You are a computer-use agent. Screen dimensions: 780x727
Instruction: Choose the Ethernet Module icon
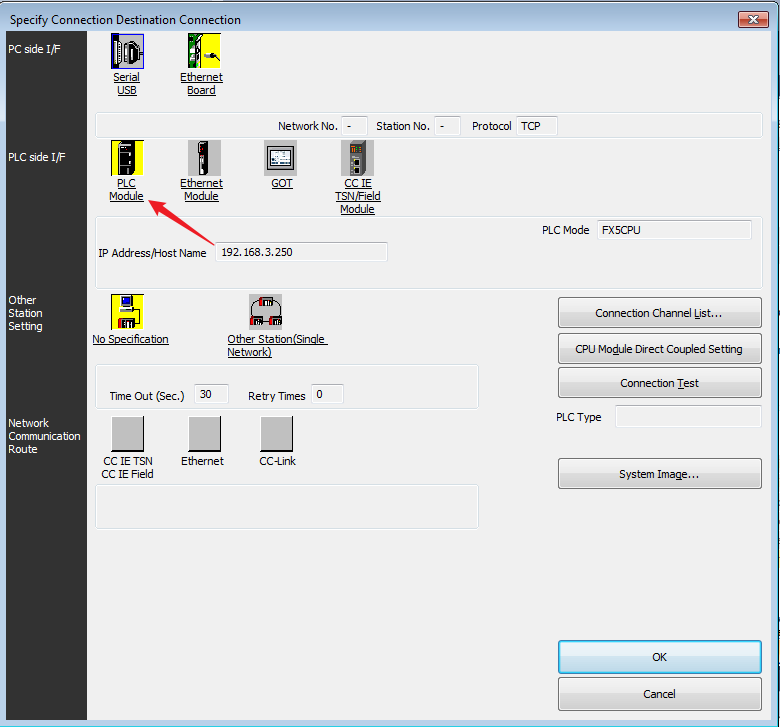pos(203,157)
